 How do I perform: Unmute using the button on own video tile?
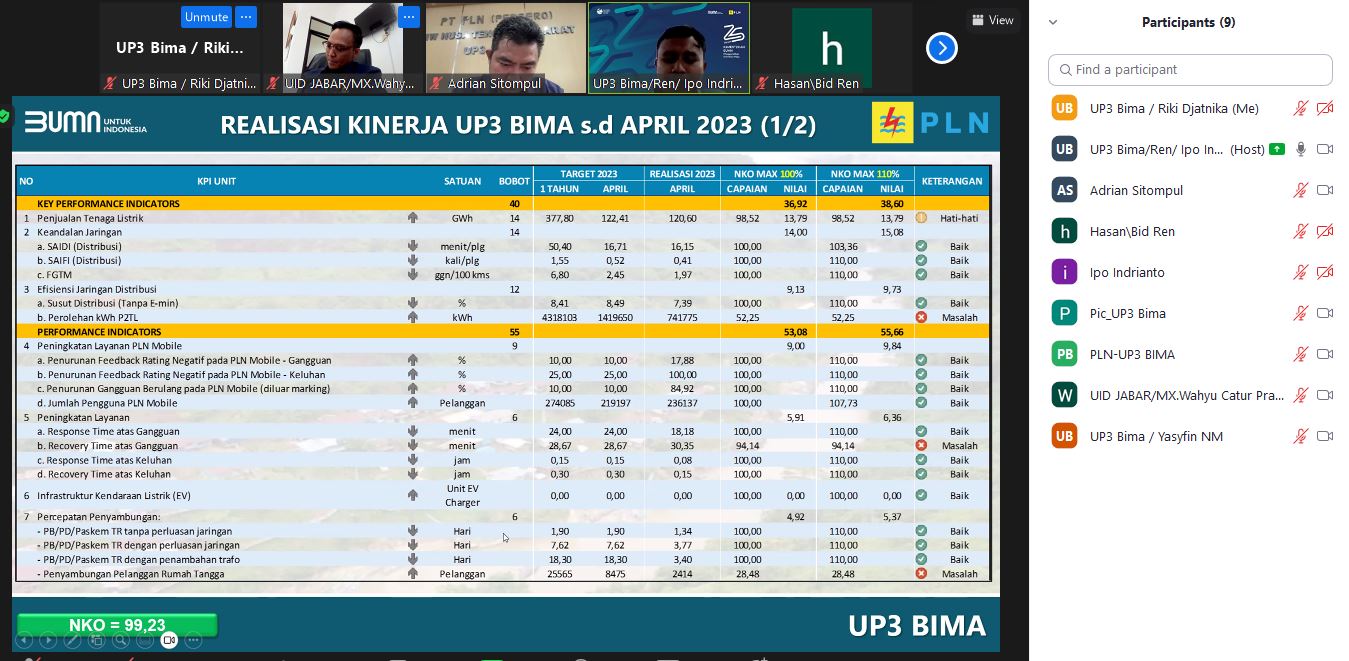point(207,17)
